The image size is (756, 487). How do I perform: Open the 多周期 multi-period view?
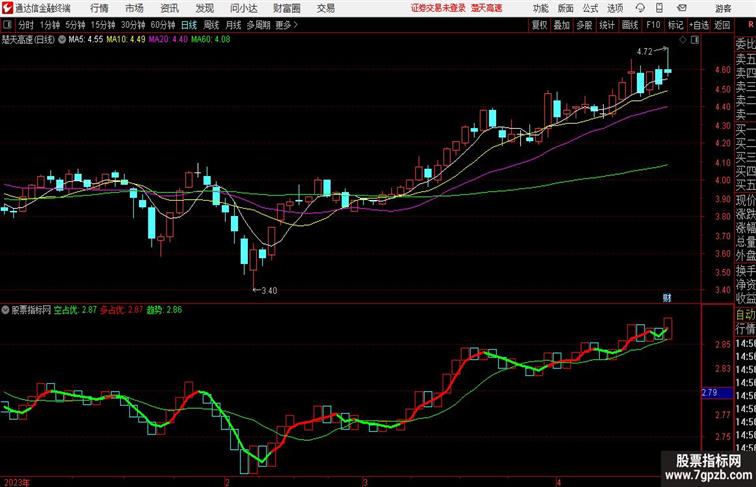click(258, 25)
